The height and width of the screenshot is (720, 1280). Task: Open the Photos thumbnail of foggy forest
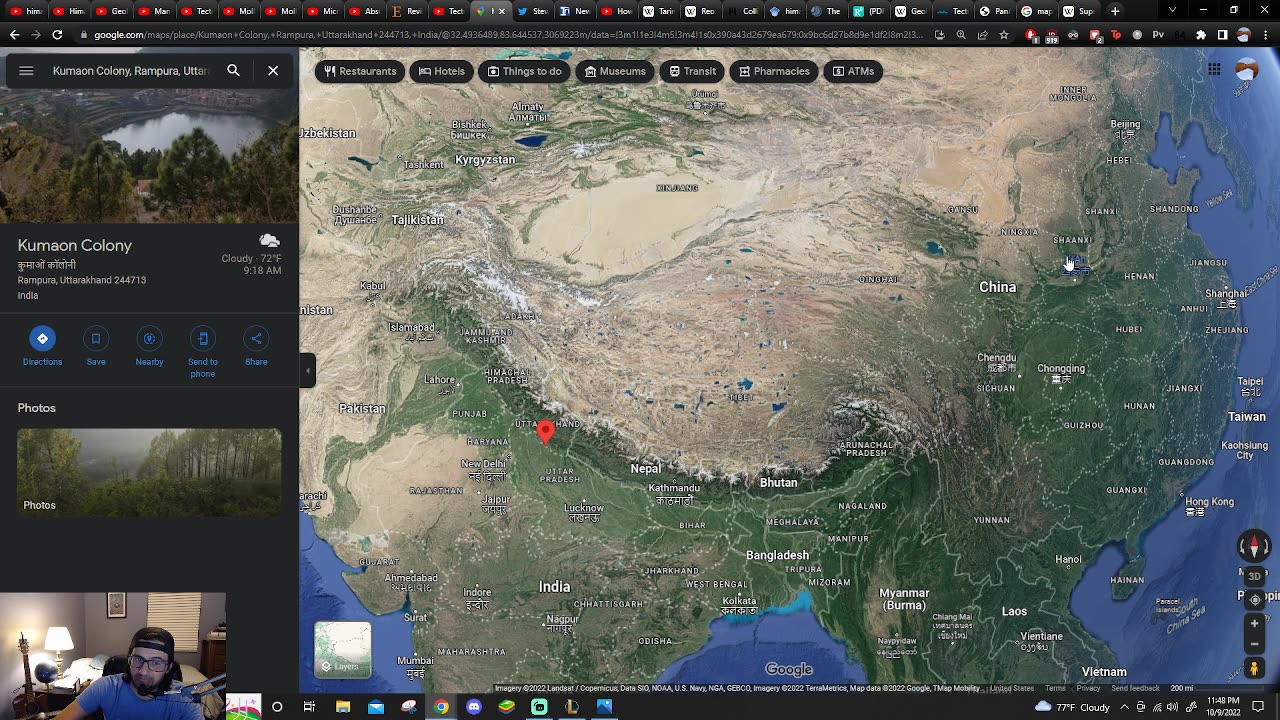pyautogui.click(x=149, y=473)
